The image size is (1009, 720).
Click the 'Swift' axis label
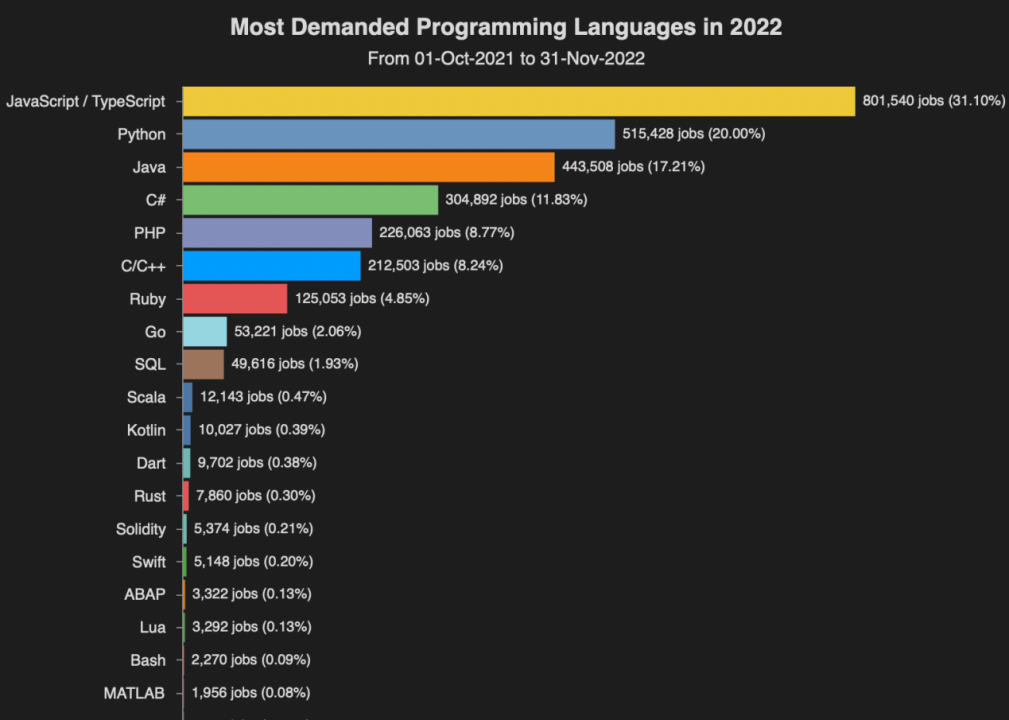click(149, 562)
